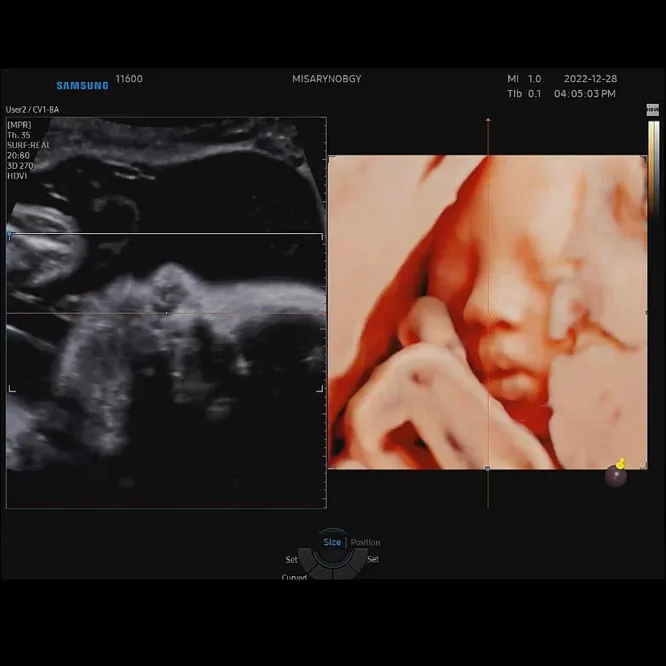Image resolution: width=666 pixels, height=666 pixels.
Task: Click the left Set trackball button
Action: pyautogui.click(x=291, y=559)
